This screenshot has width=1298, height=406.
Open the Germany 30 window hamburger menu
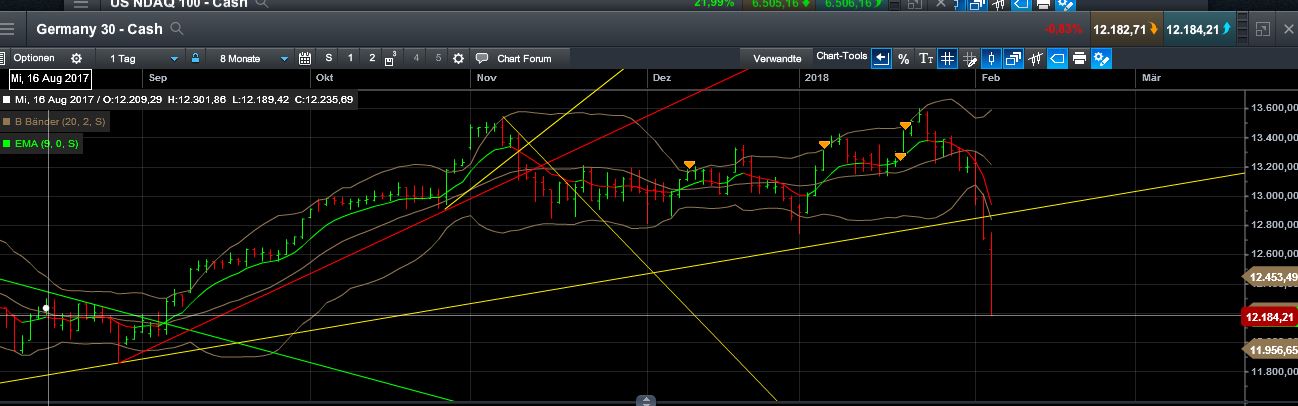point(7,29)
